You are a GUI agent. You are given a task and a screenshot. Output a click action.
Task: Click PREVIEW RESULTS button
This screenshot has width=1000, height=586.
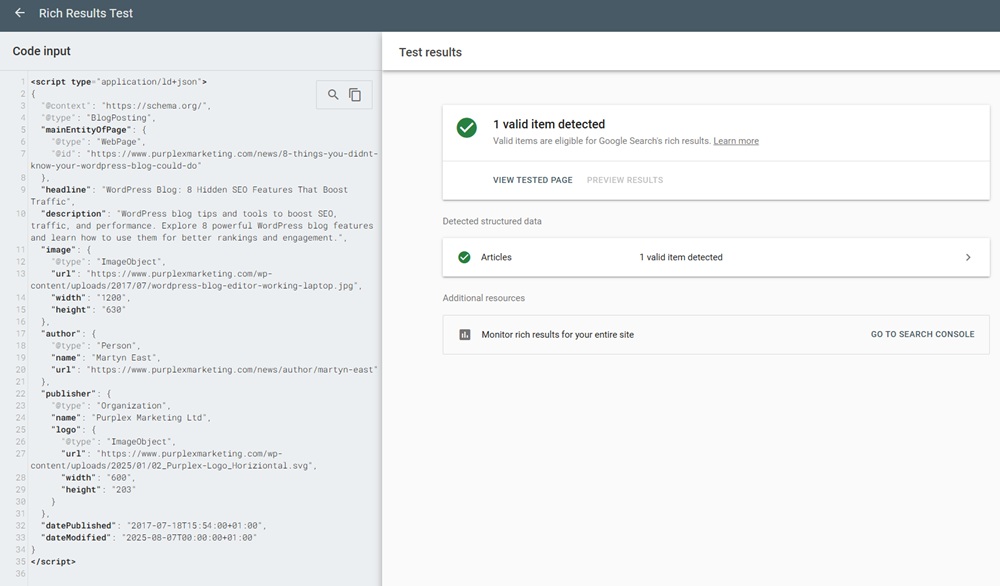625,180
